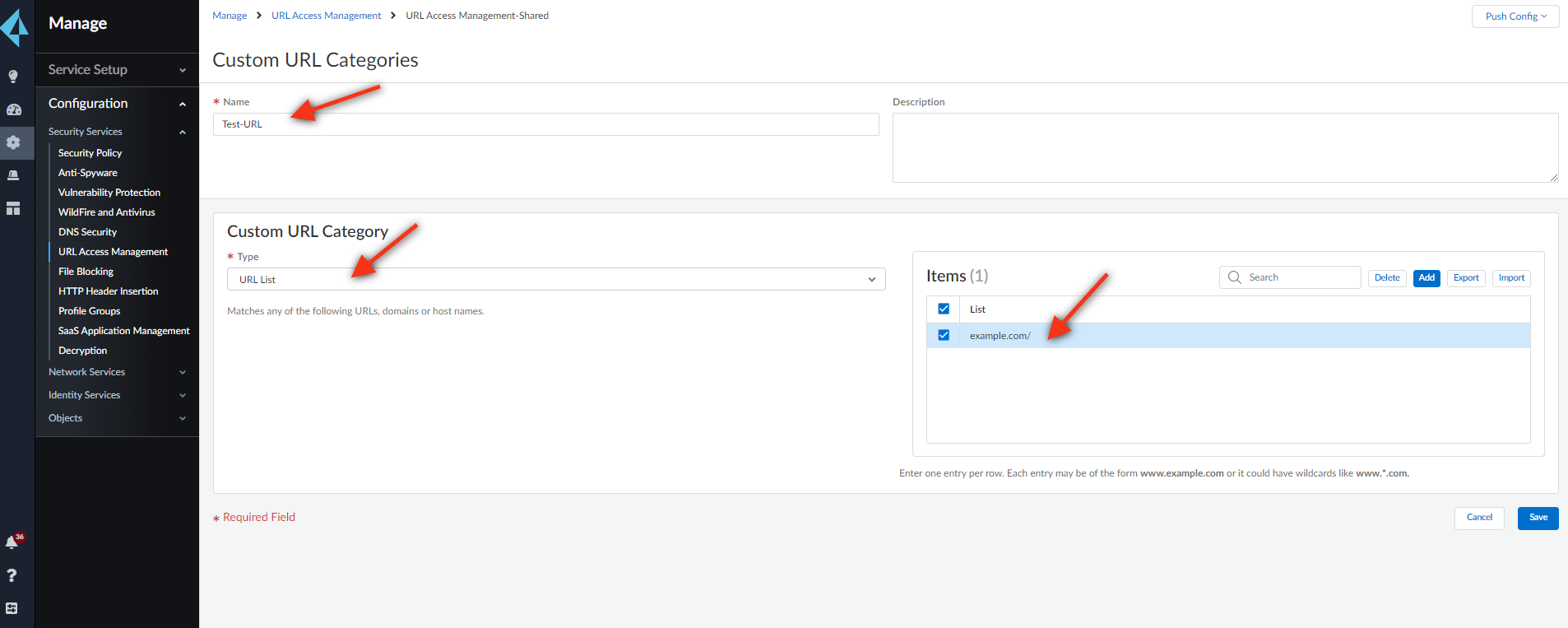
Task: Toggle the List header select-all checkbox
Action: coord(944,309)
